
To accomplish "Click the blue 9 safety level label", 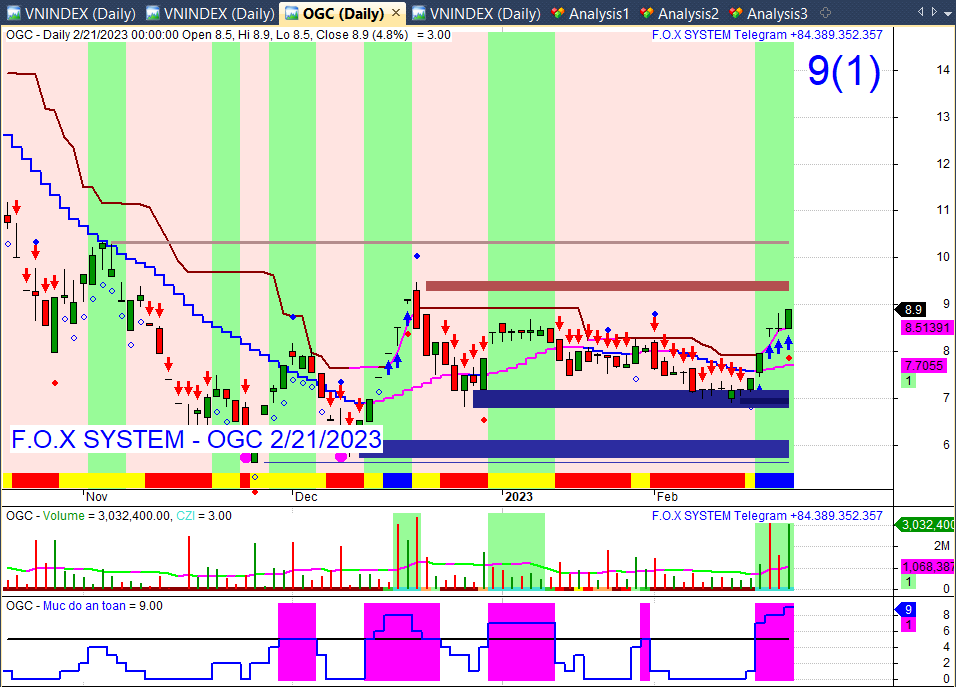I will click(907, 610).
